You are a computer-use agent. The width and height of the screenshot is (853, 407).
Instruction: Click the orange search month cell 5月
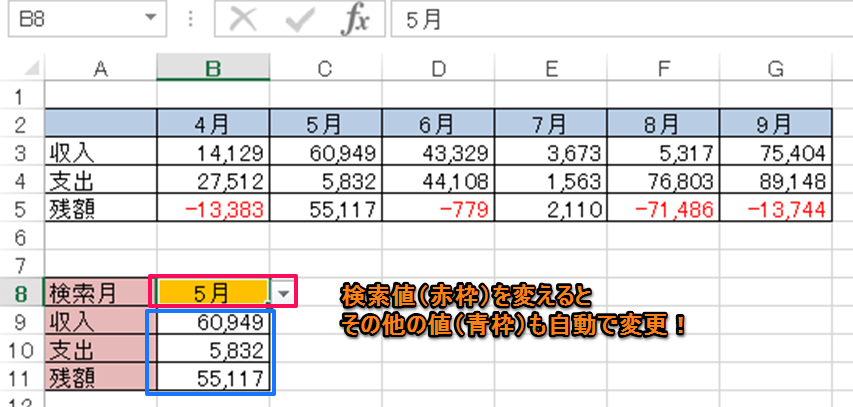(211, 293)
